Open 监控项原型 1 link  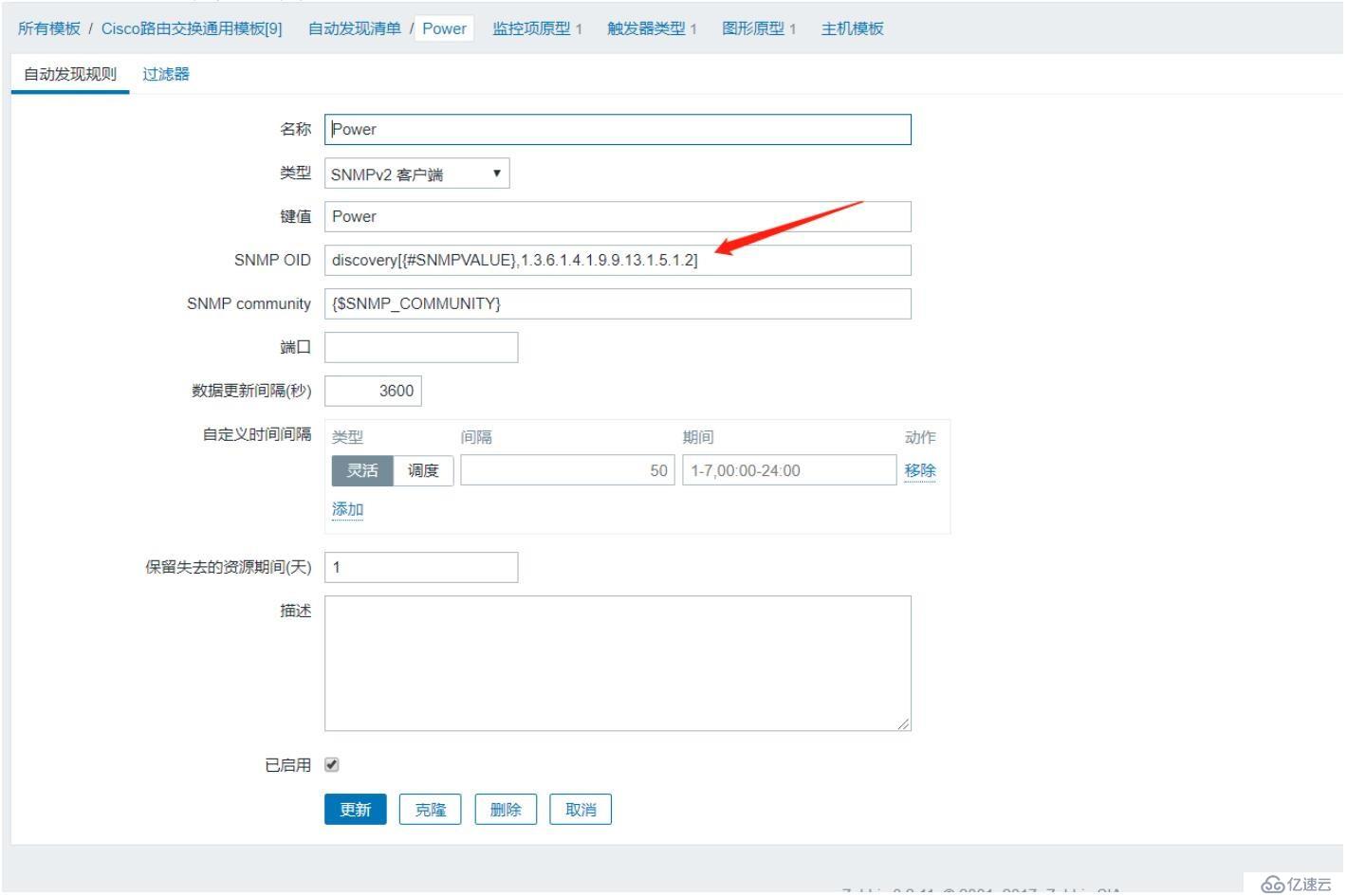click(537, 28)
